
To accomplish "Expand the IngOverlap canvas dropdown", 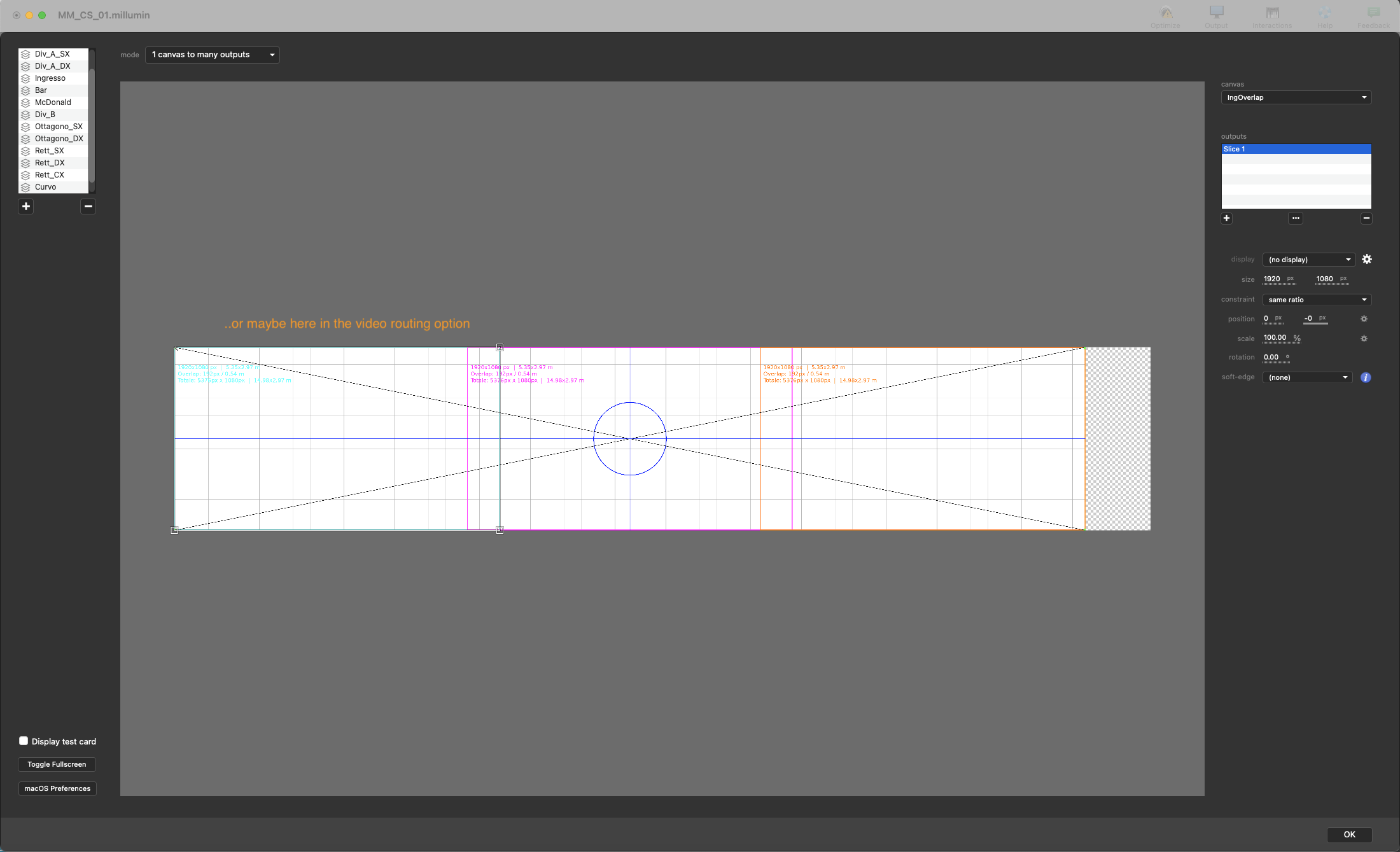I will coord(1296,97).
